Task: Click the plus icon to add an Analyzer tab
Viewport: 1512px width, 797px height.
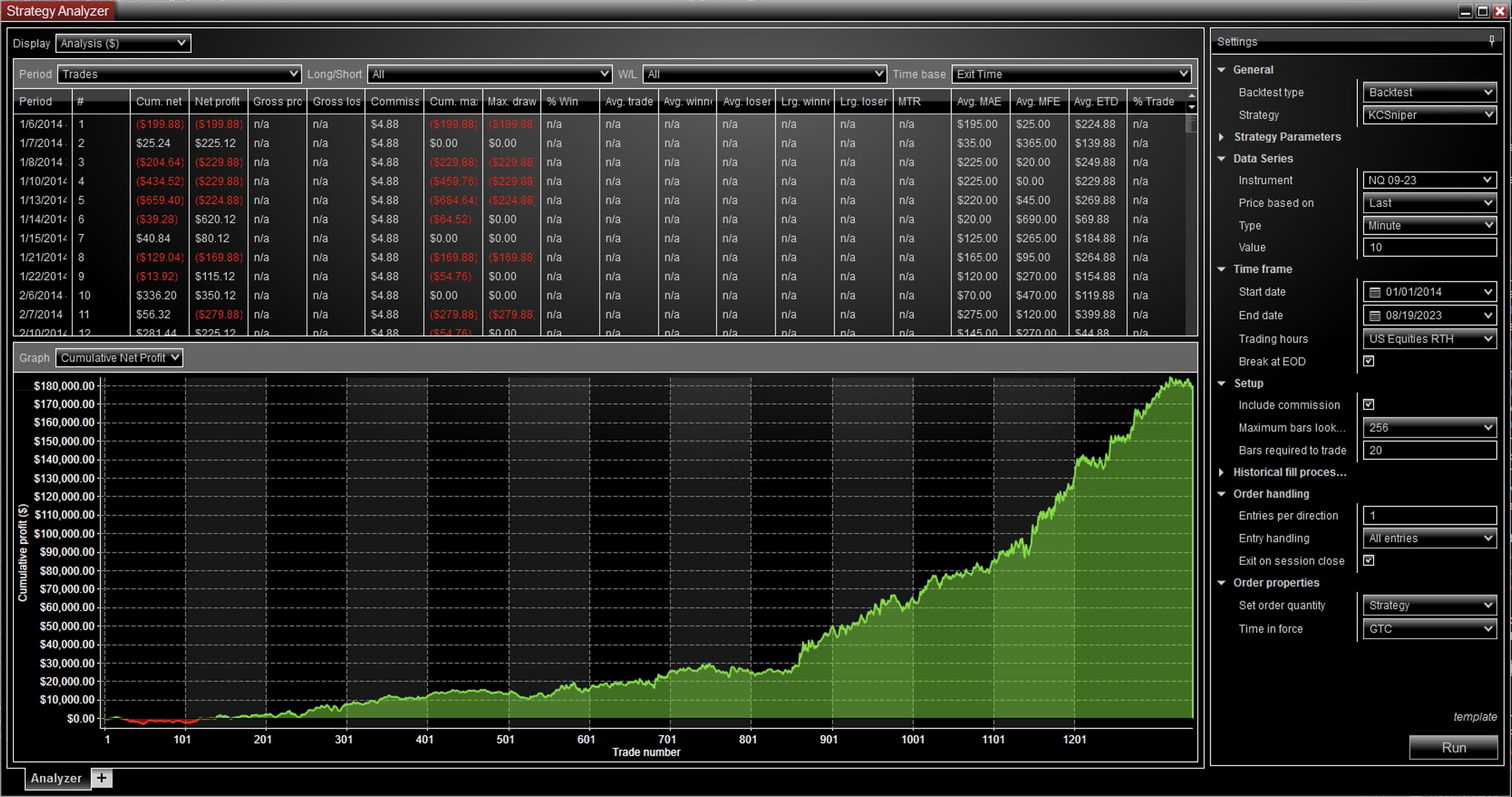Action: pos(101,778)
